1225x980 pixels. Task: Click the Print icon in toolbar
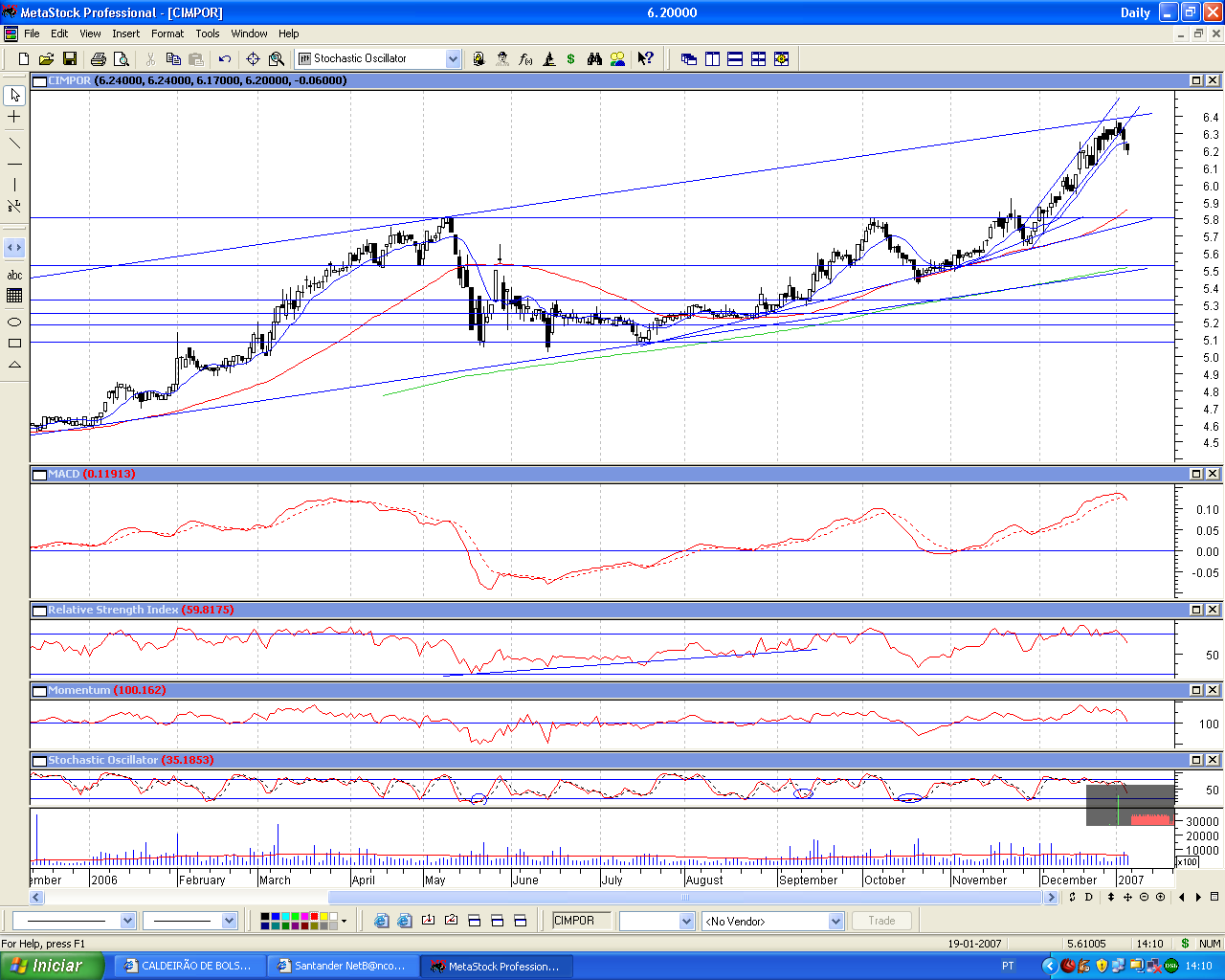[x=98, y=59]
